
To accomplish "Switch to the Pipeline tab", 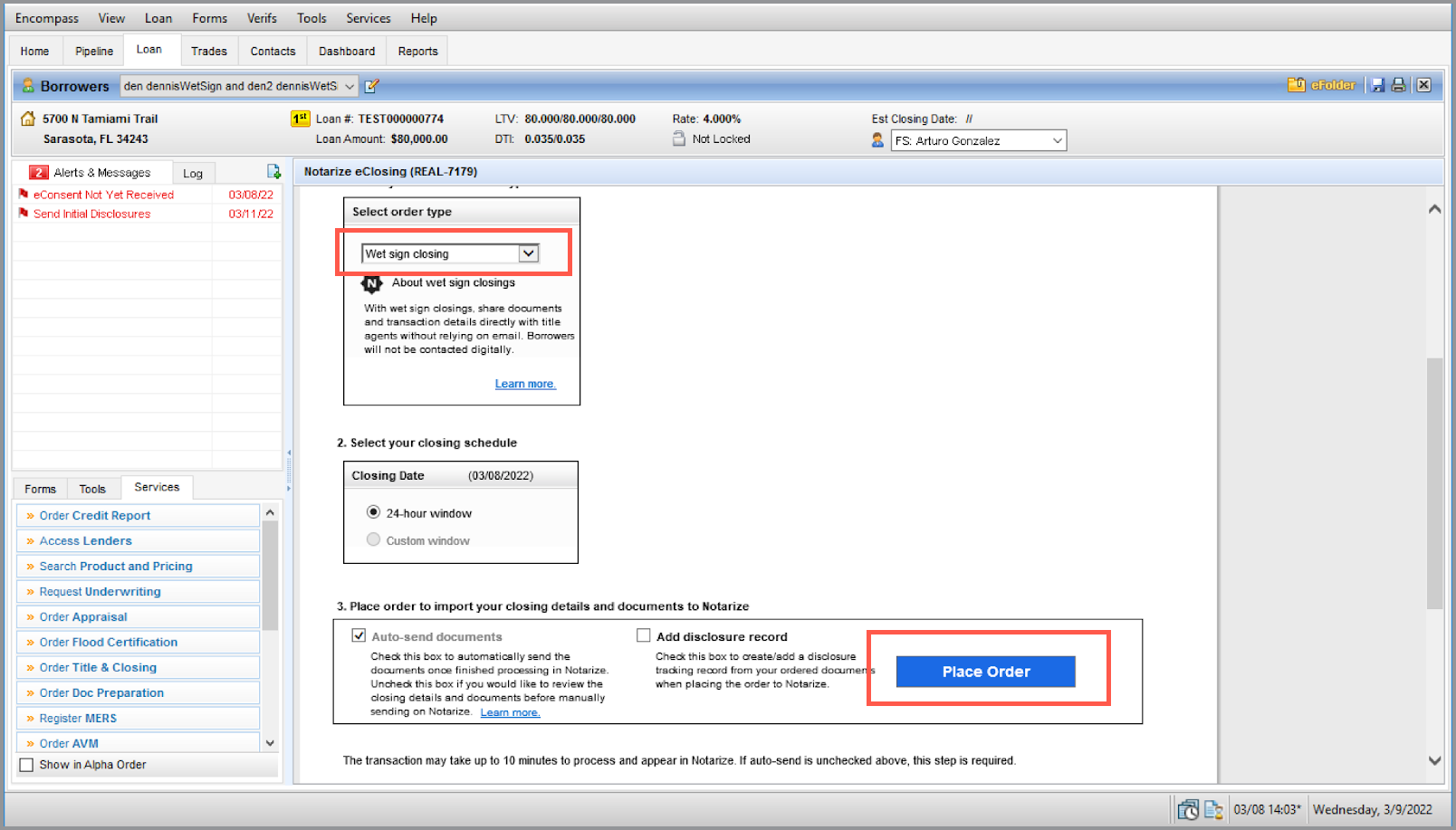I will (x=94, y=51).
